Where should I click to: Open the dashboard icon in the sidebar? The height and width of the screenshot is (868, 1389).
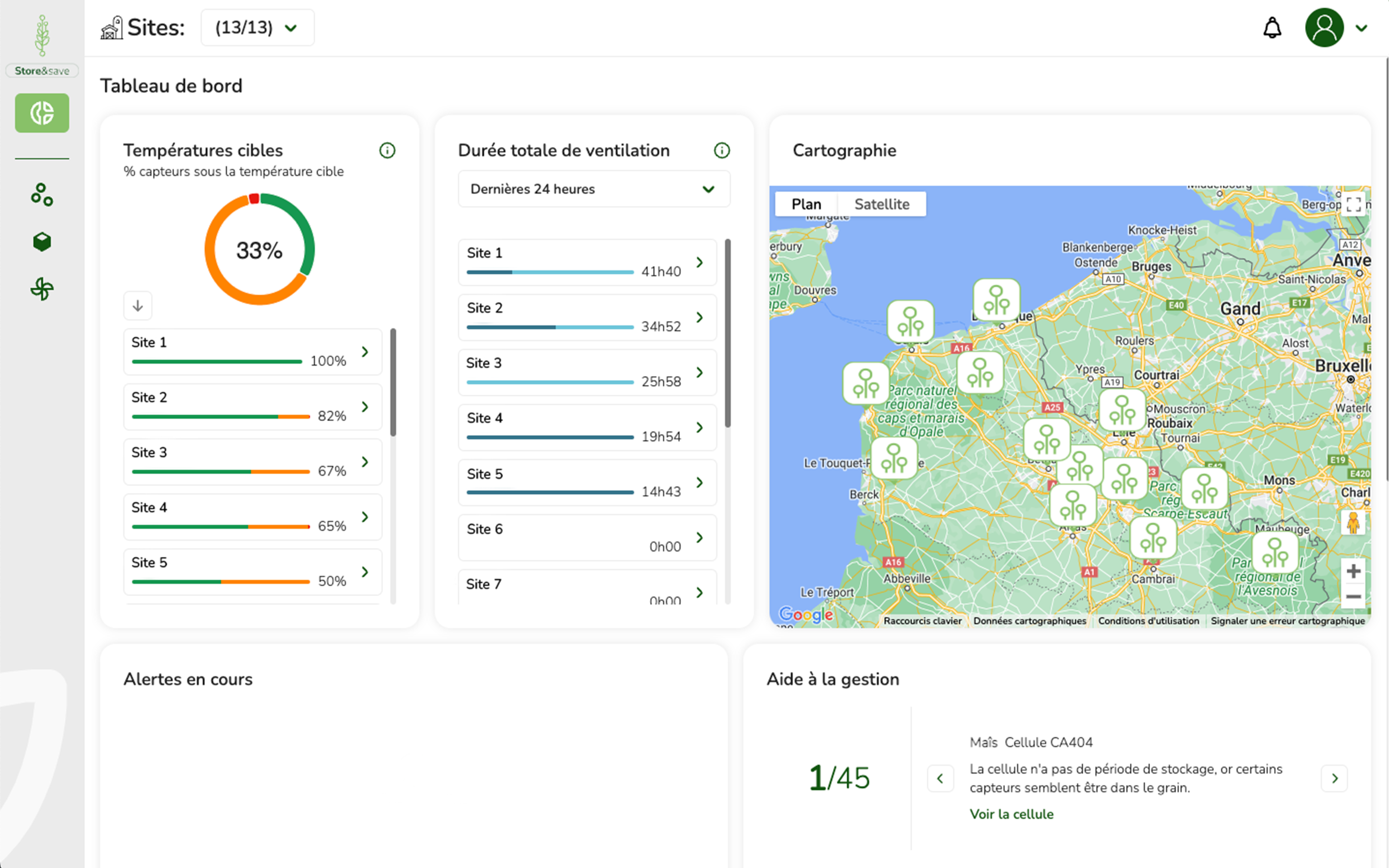(42, 113)
